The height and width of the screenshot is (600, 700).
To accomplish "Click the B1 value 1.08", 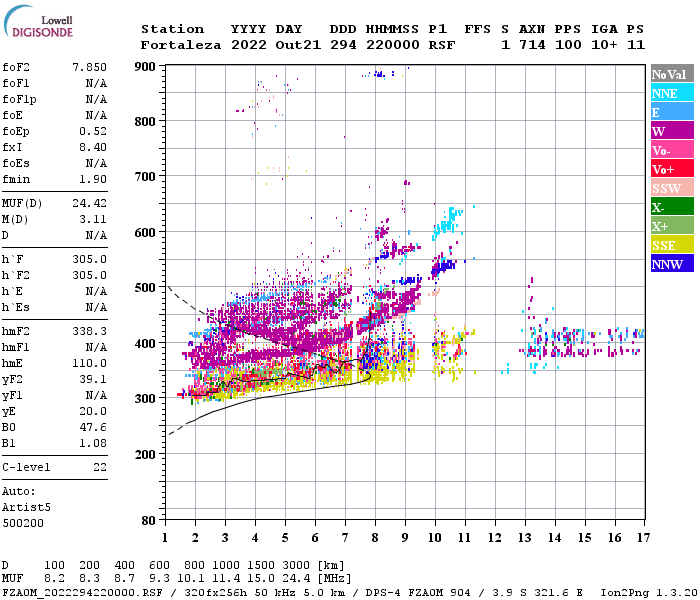I will [93, 443].
